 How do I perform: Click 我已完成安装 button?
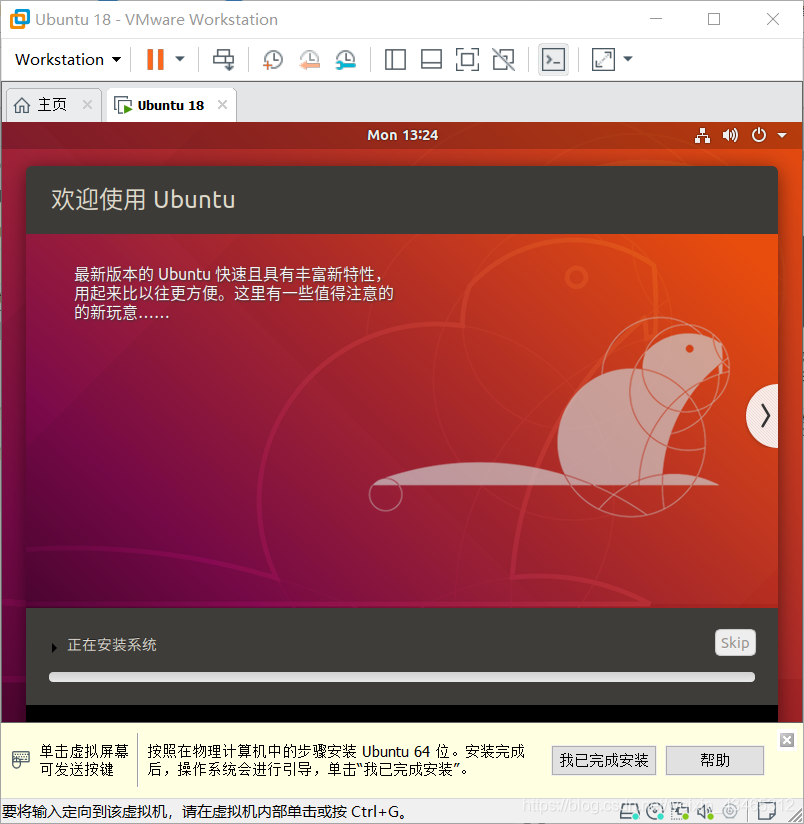click(604, 760)
